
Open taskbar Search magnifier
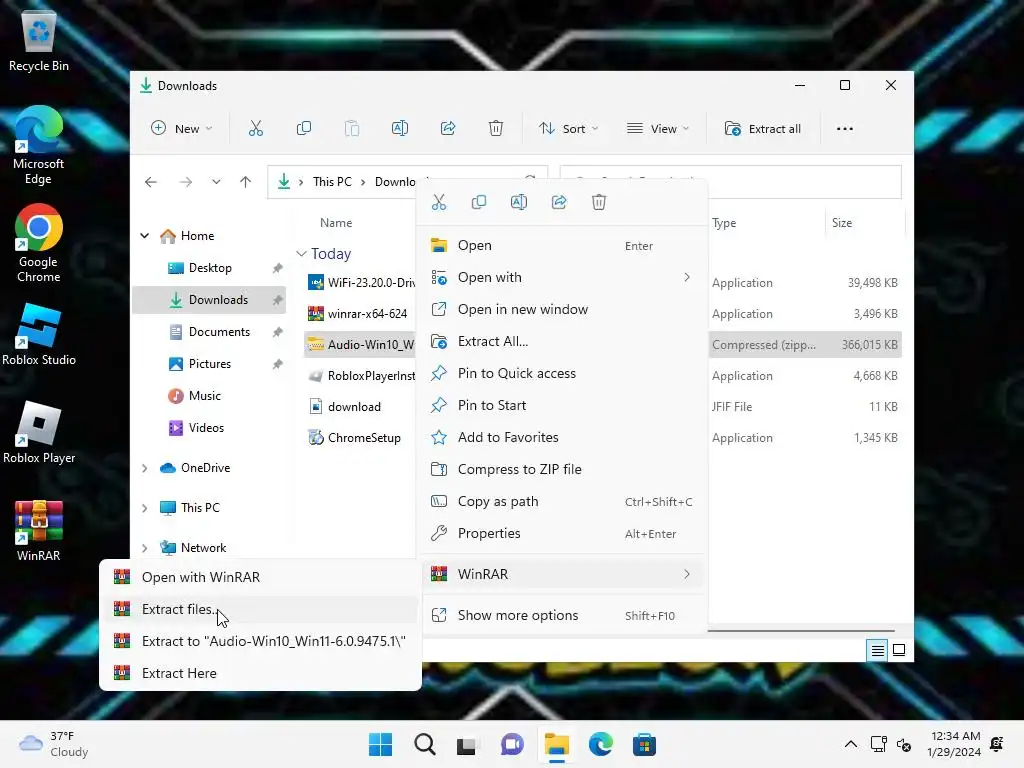(424, 744)
